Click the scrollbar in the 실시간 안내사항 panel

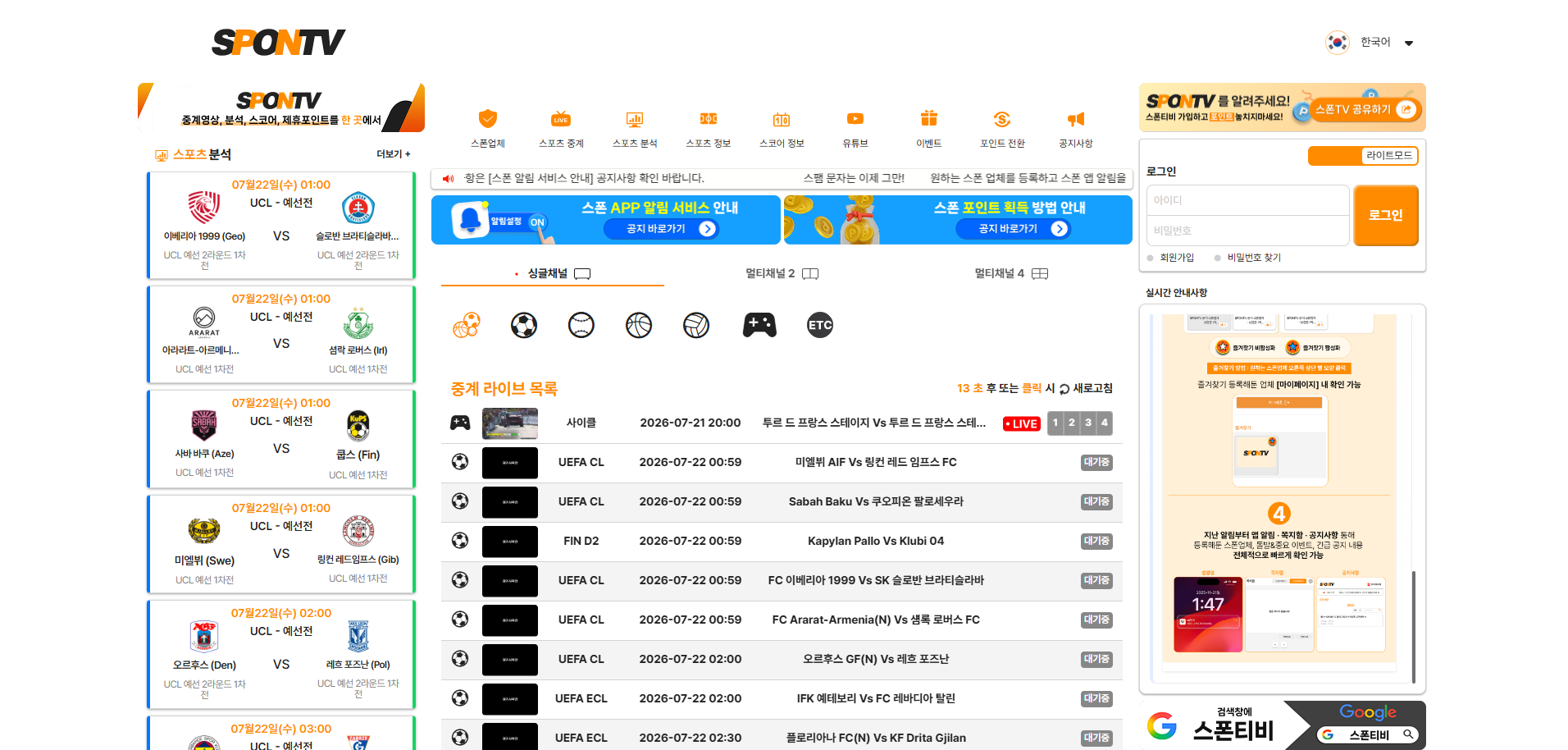coord(1414,627)
